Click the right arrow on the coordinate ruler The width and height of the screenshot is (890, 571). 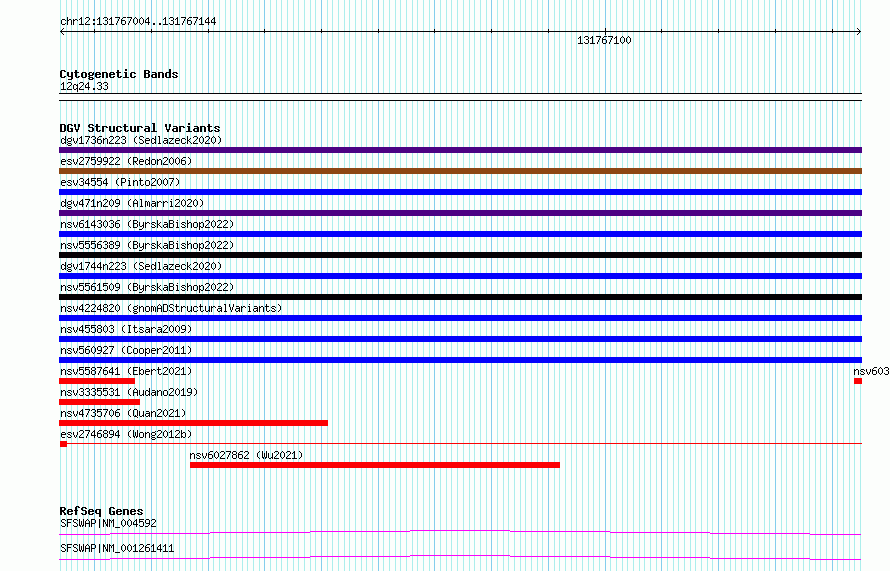click(859, 32)
